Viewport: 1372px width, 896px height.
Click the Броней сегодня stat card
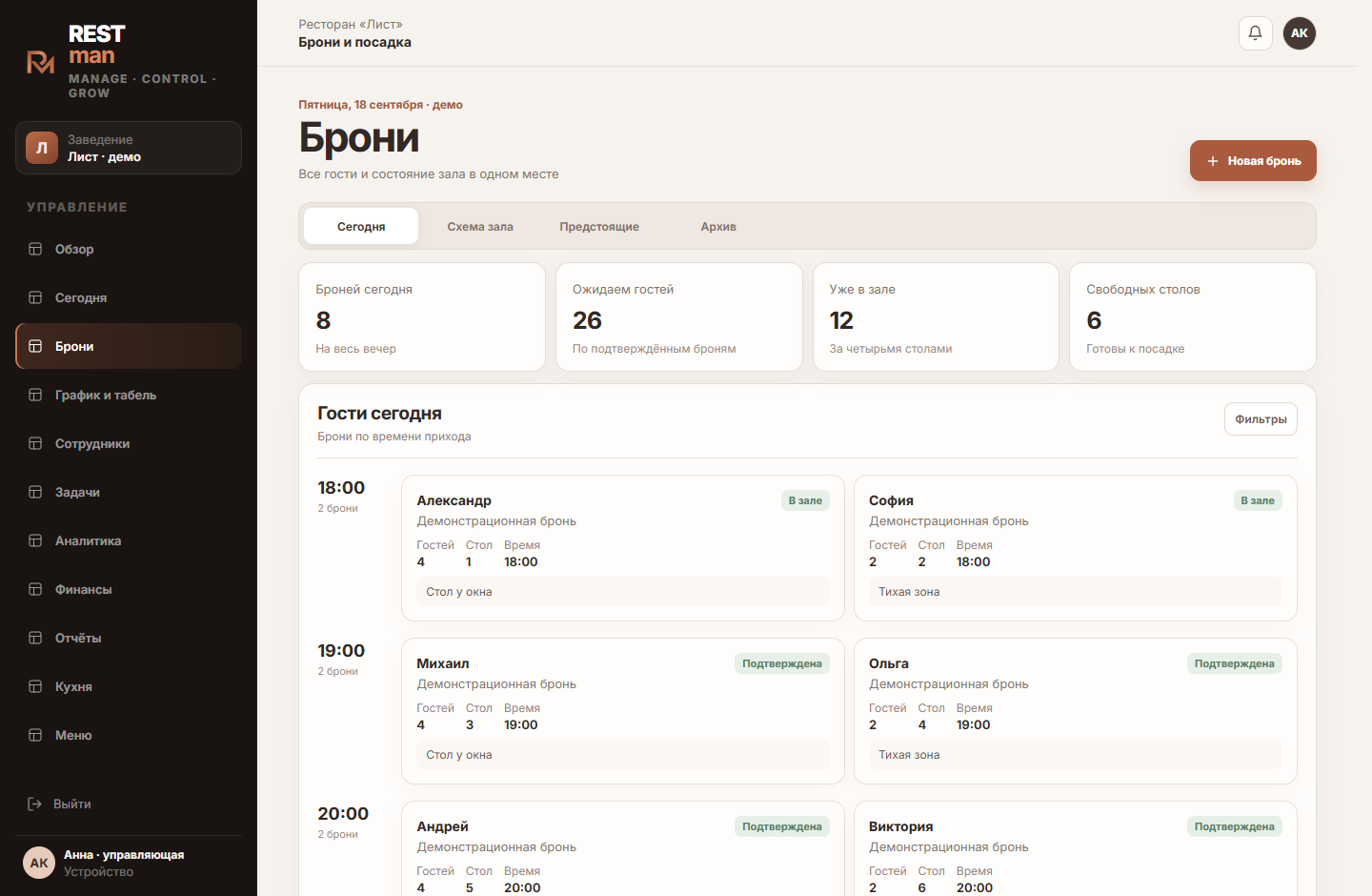click(422, 317)
